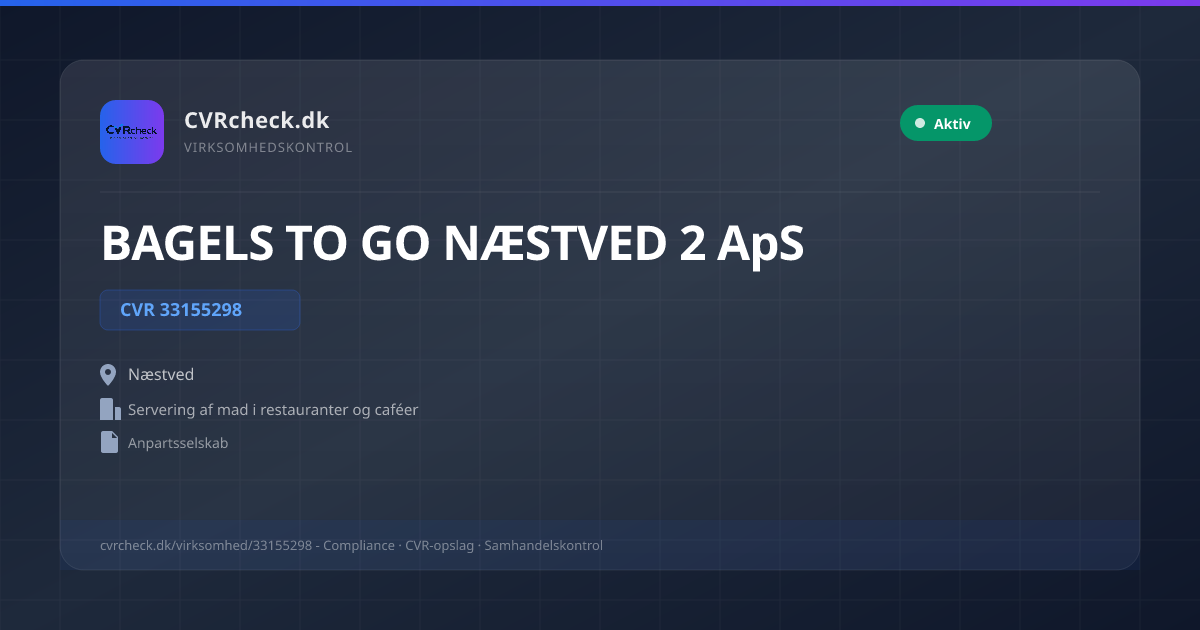Click the CVRcheck.dk site name

pos(256,120)
